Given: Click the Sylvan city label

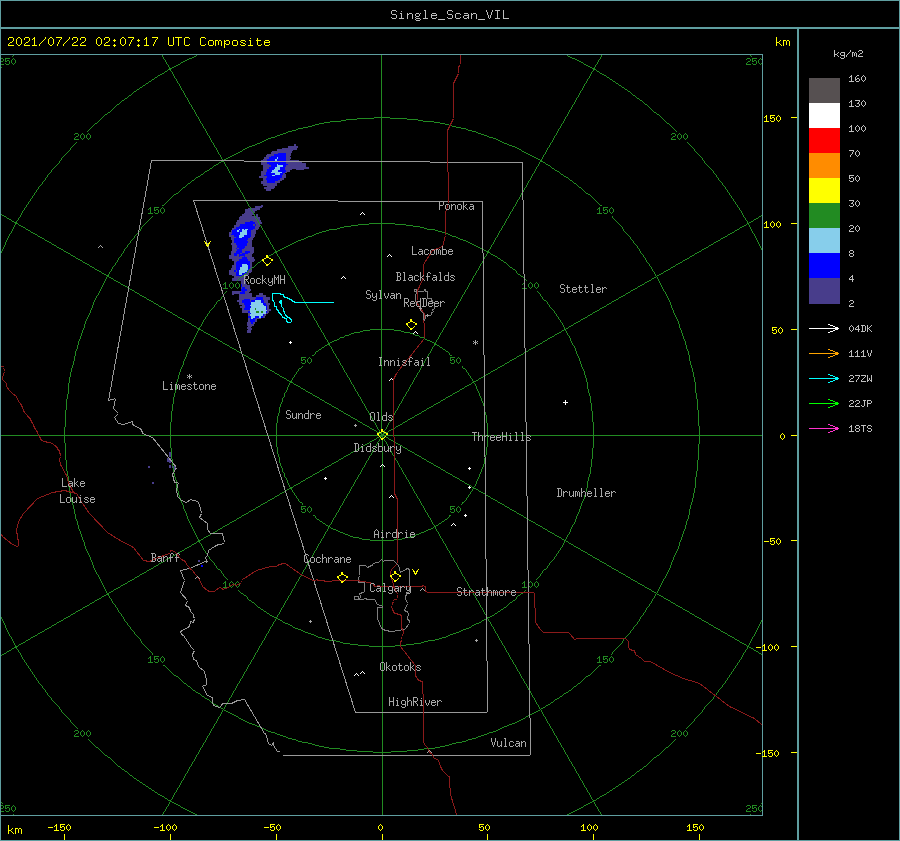Looking at the screenshot, I should point(383,295).
